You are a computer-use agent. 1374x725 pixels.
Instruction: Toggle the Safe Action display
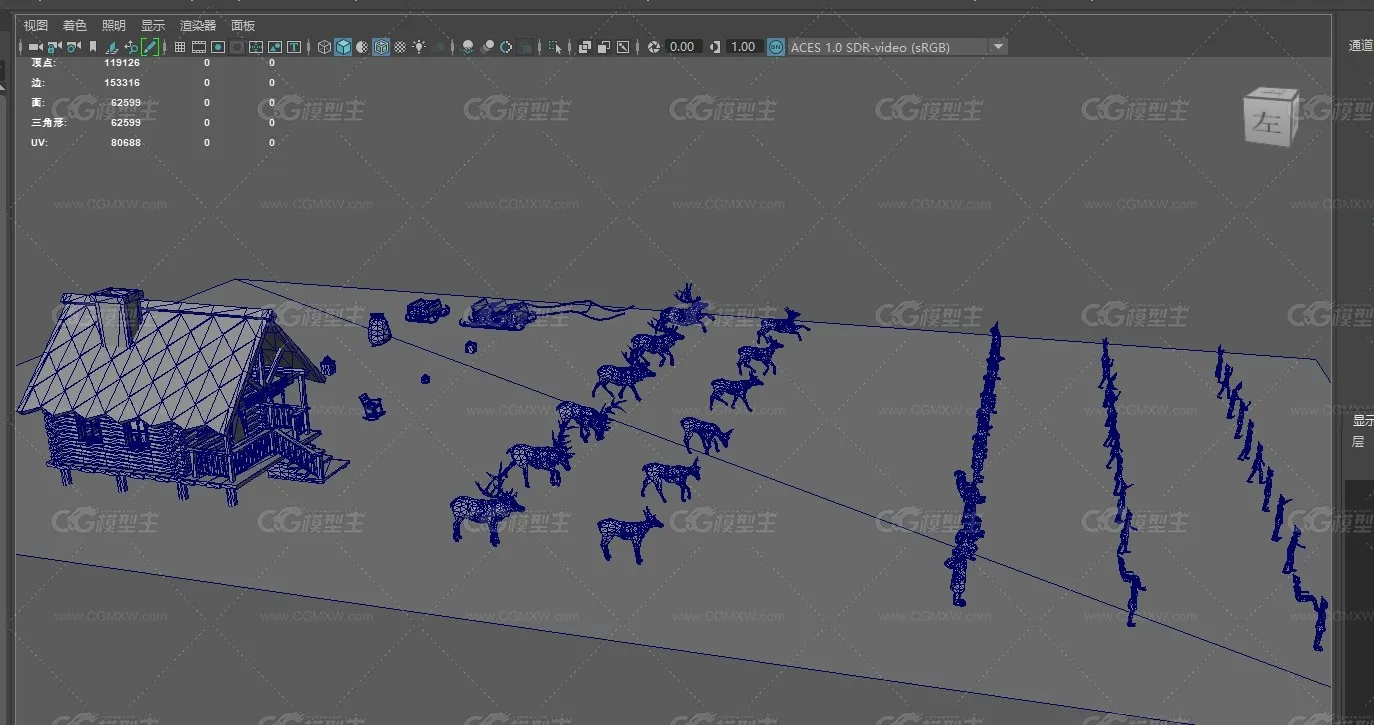pyautogui.click(x=275, y=47)
